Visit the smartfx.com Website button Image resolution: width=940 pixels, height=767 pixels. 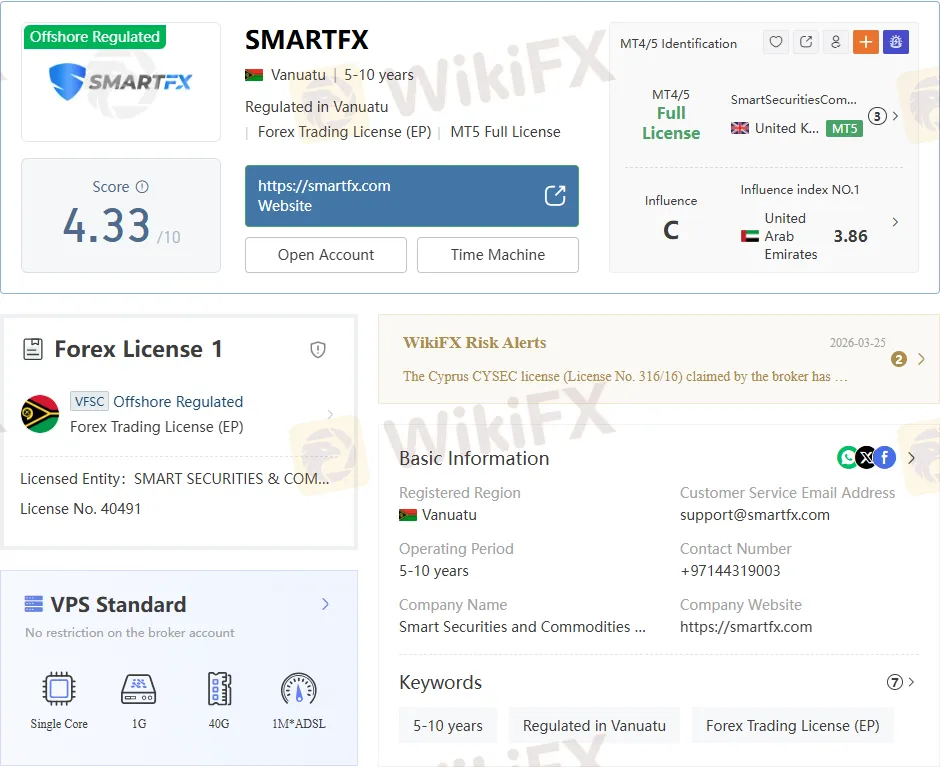coord(411,196)
